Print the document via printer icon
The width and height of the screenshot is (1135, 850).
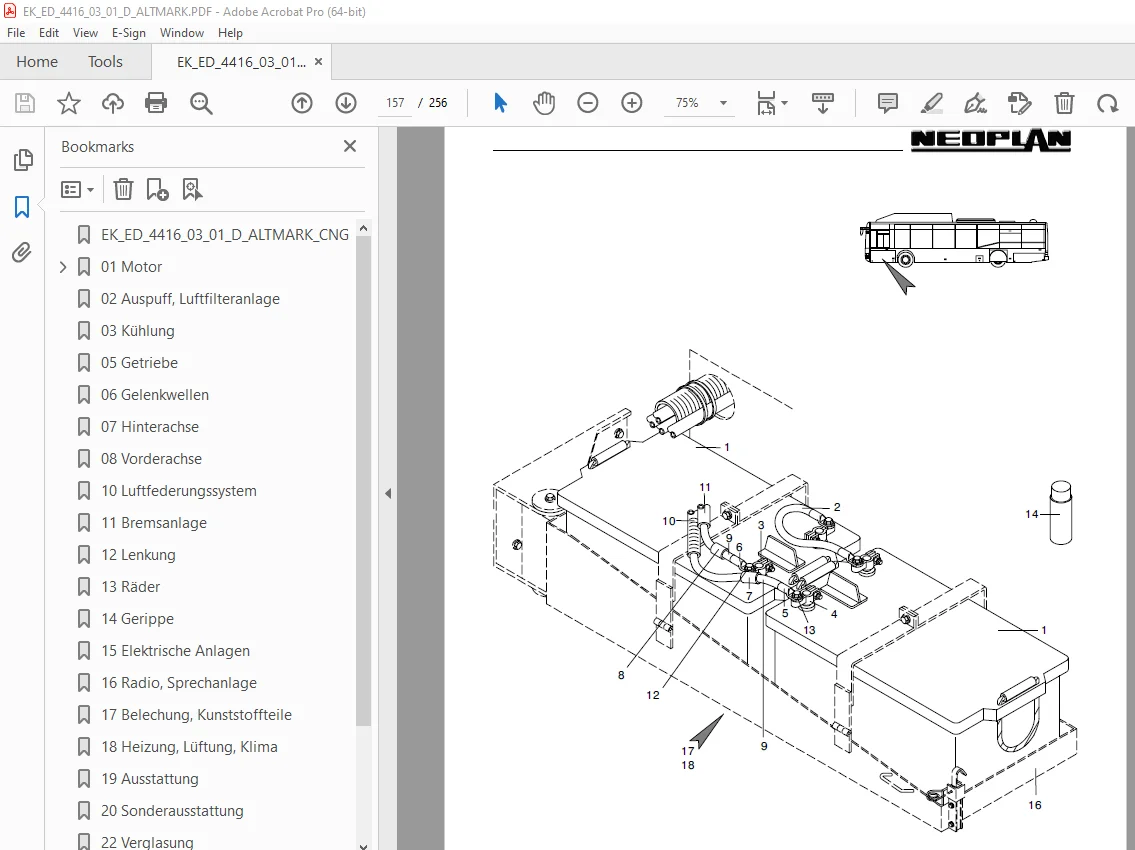click(156, 103)
